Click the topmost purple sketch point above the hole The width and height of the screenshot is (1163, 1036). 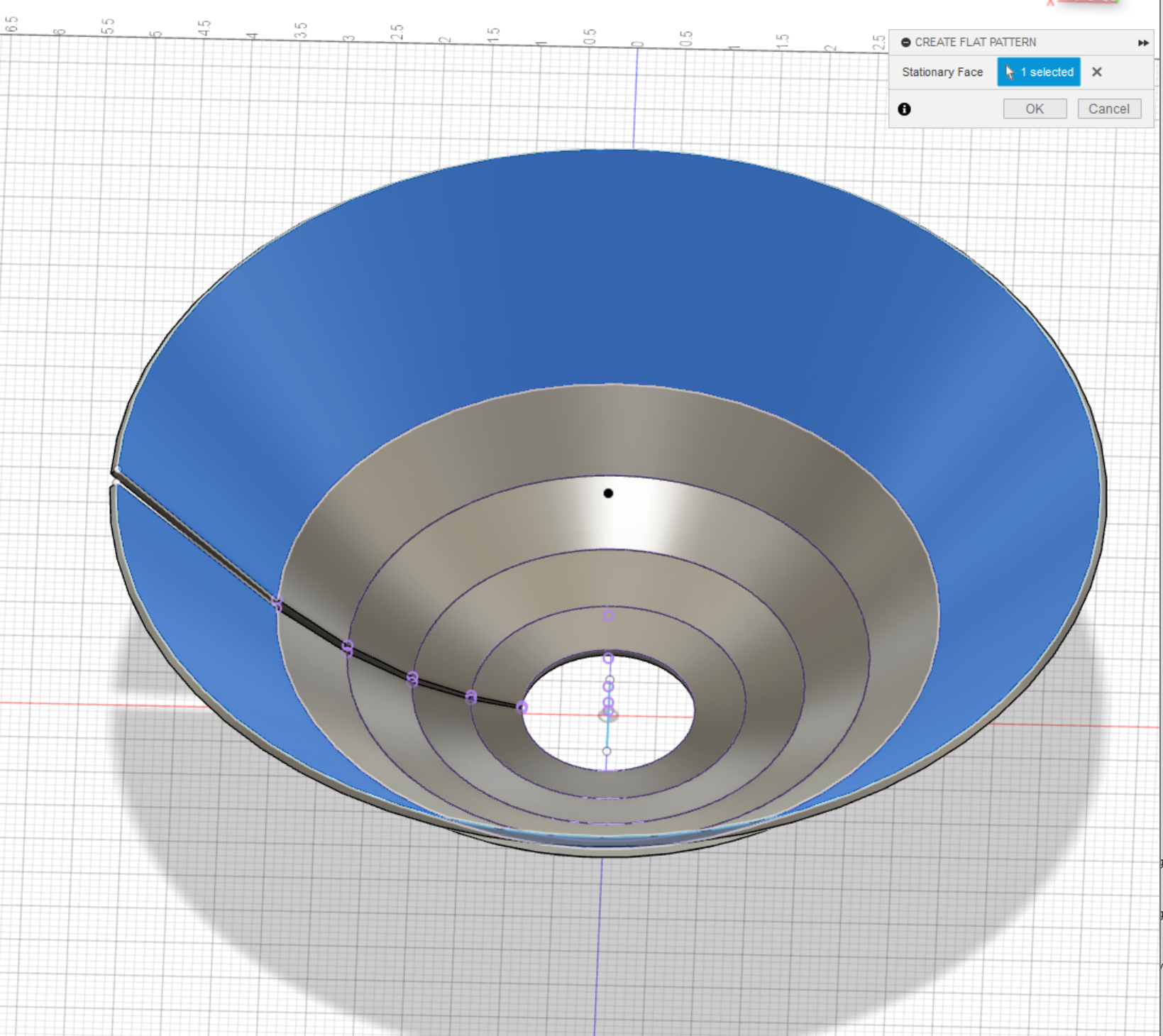[608, 616]
